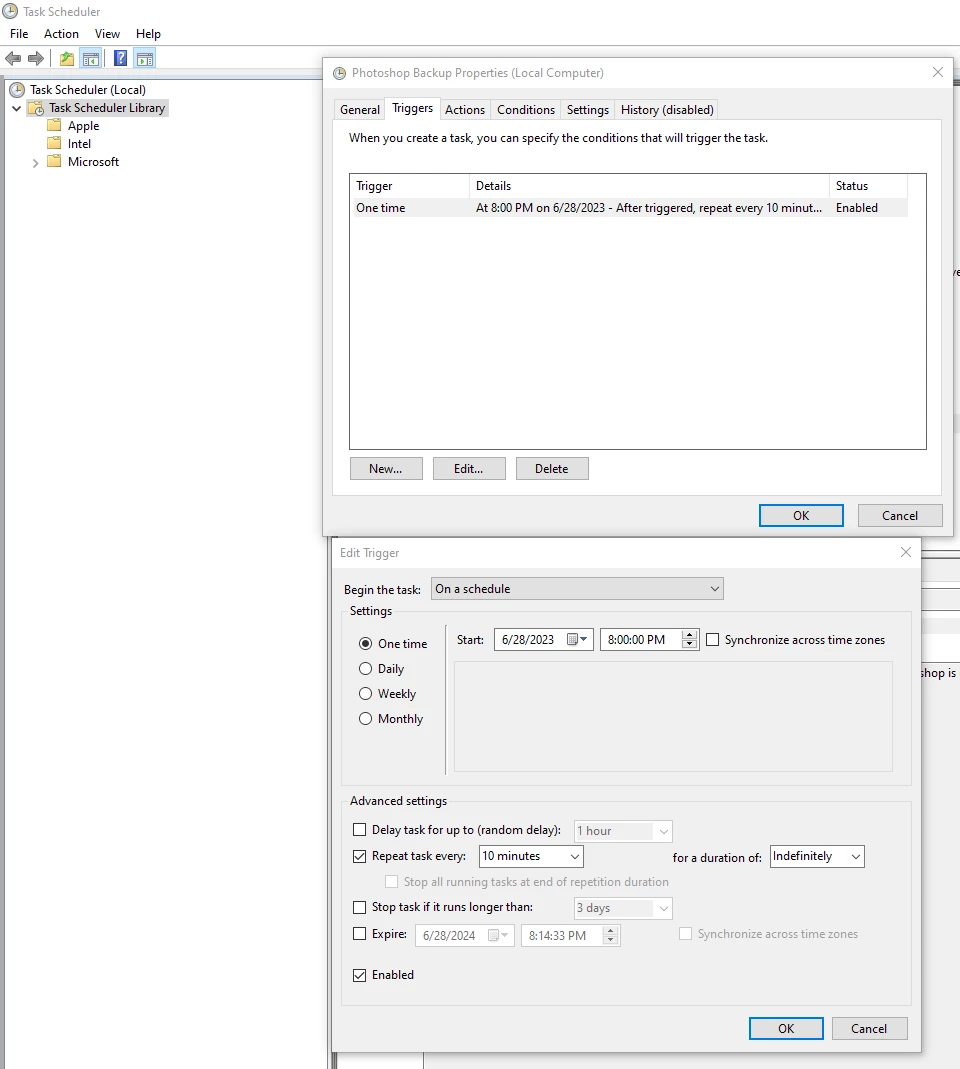Check Synchronize across time zones next to Start
This screenshot has height=1069, width=960.
pyautogui.click(x=712, y=639)
